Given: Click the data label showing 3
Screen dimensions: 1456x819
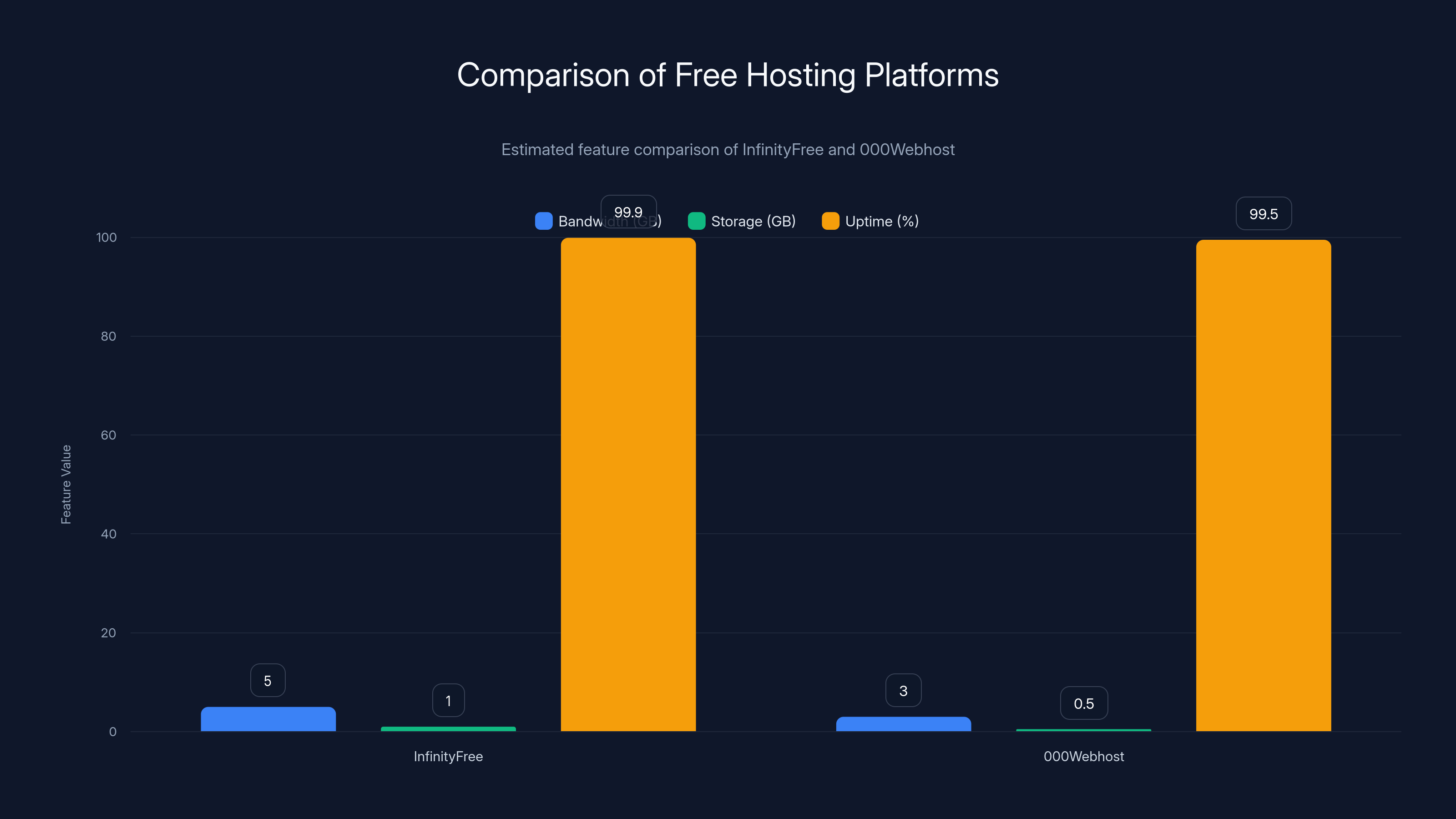Looking at the screenshot, I should [903, 690].
